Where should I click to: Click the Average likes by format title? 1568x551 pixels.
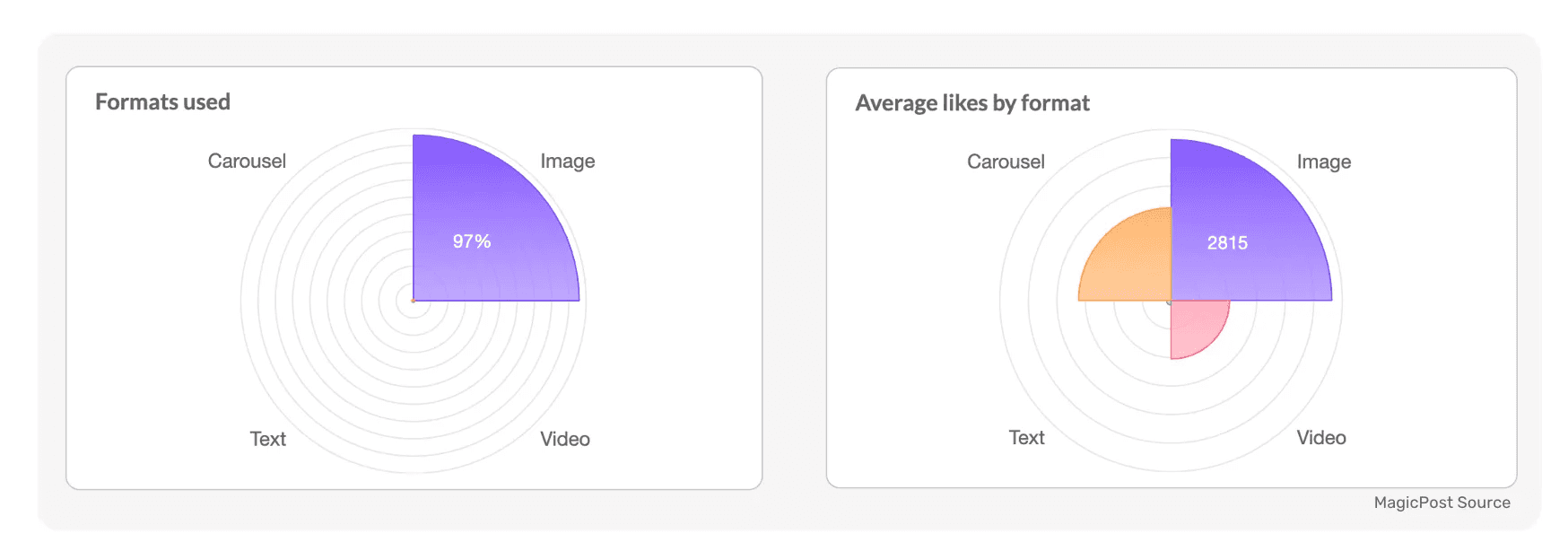point(972,103)
